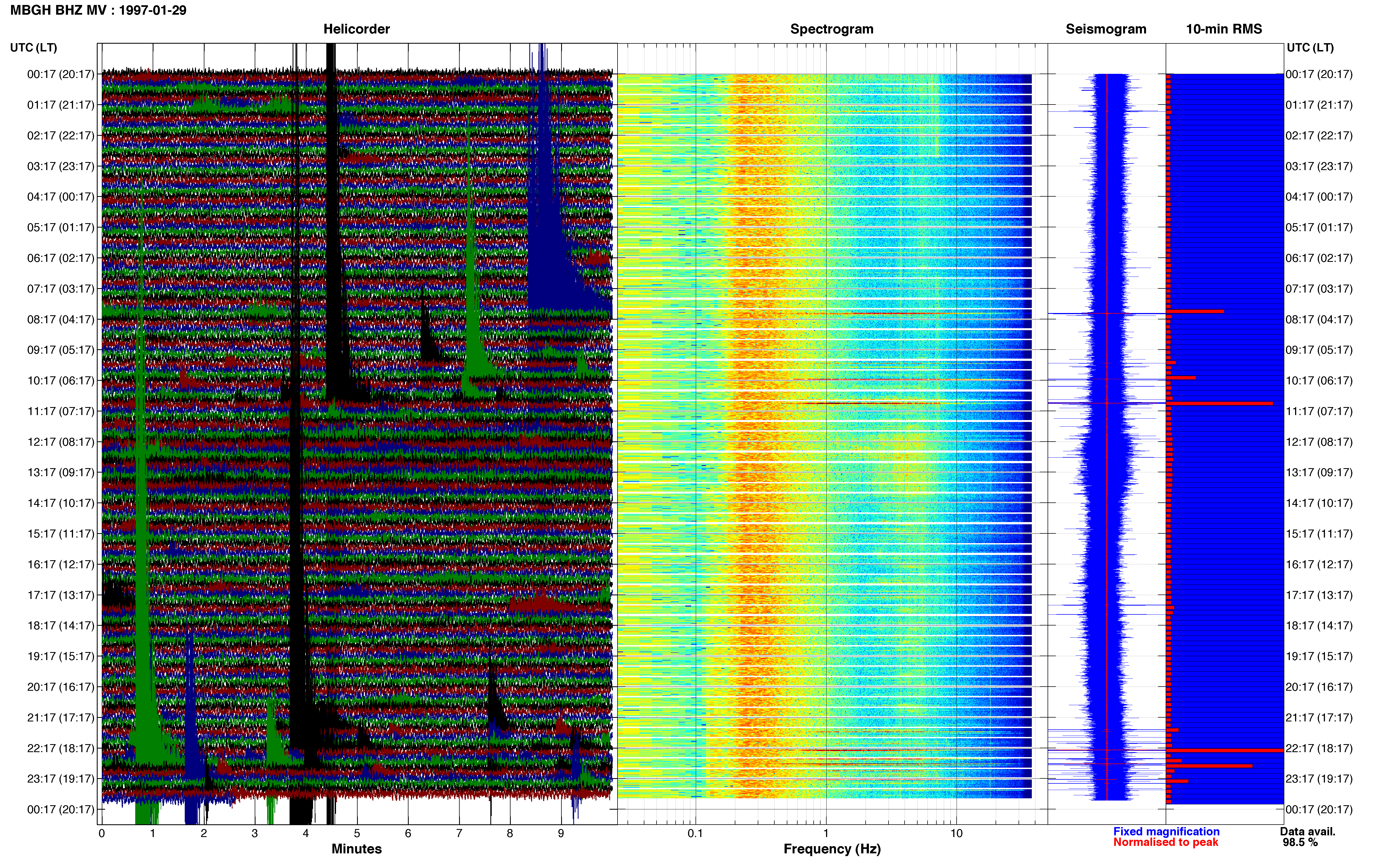Viewport: 1388px width, 868px height.
Task: Click the 'Seismogram' panel heading
Action: pos(1106,29)
